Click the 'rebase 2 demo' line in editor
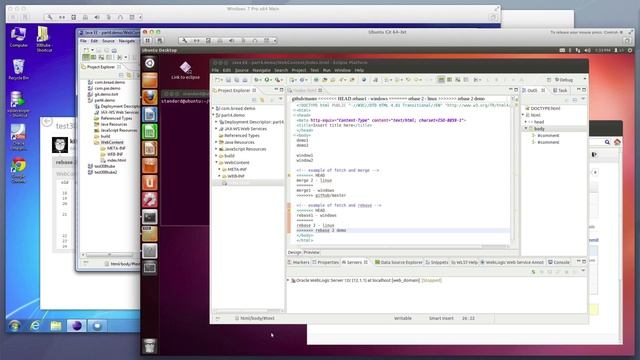The width and height of the screenshot is (640, 360). coord(321,231)
